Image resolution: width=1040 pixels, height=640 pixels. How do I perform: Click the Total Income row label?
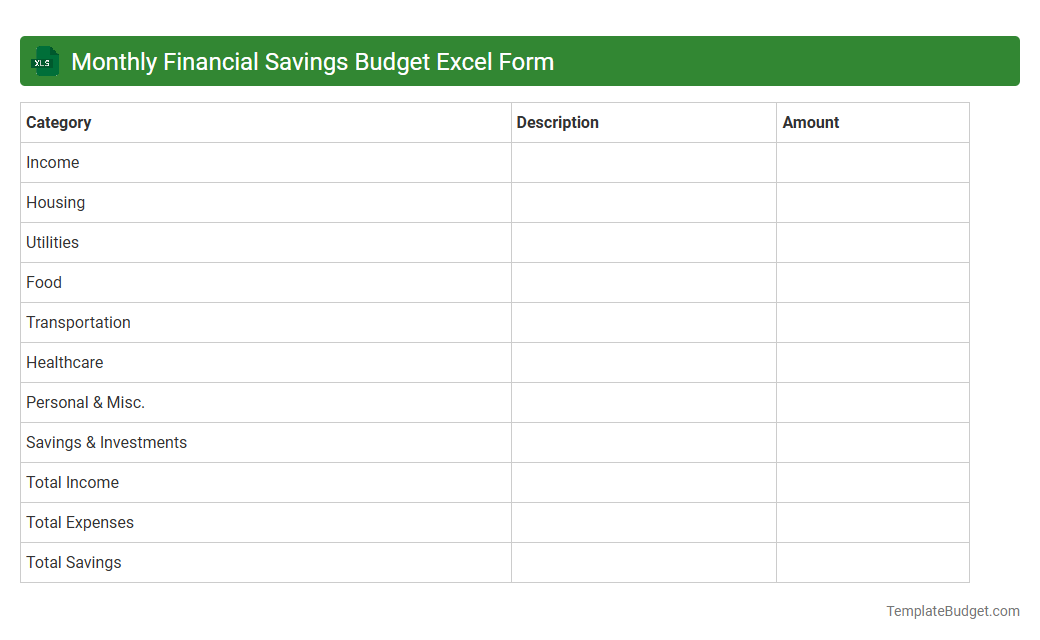(x=72, y=482)
